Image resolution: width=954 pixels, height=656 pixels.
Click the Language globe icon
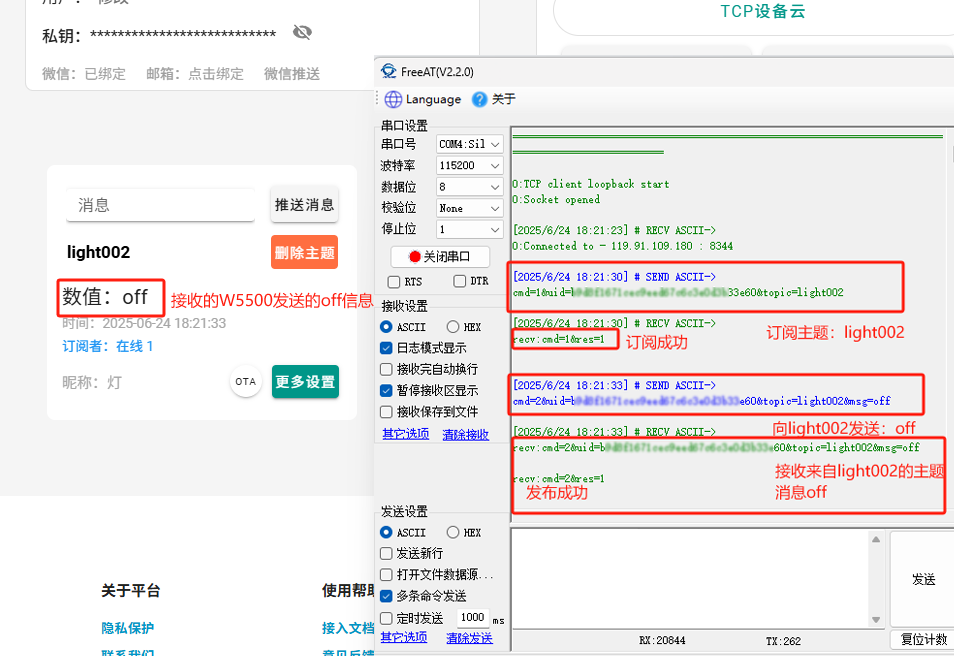(x=393, y=99)
